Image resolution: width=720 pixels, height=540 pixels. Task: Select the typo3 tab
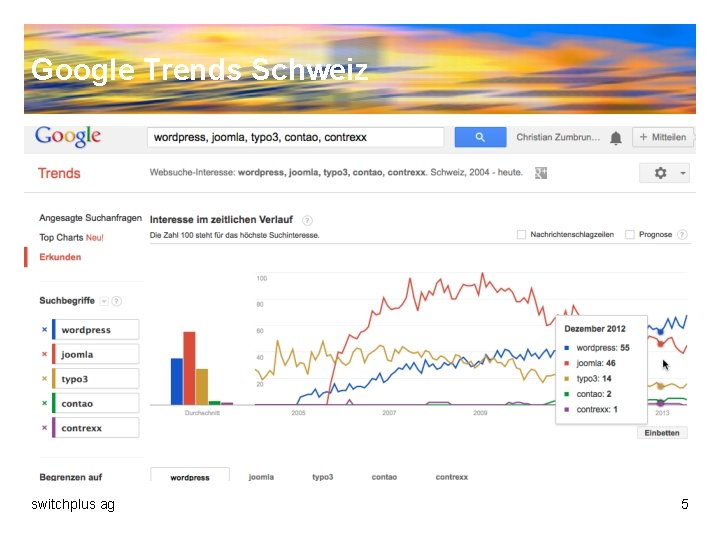click(x=322, y=477)
